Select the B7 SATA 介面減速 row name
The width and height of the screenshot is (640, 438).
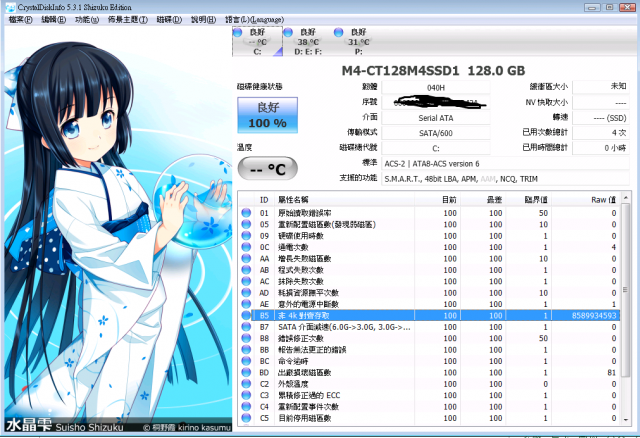(x=344, y=327)
